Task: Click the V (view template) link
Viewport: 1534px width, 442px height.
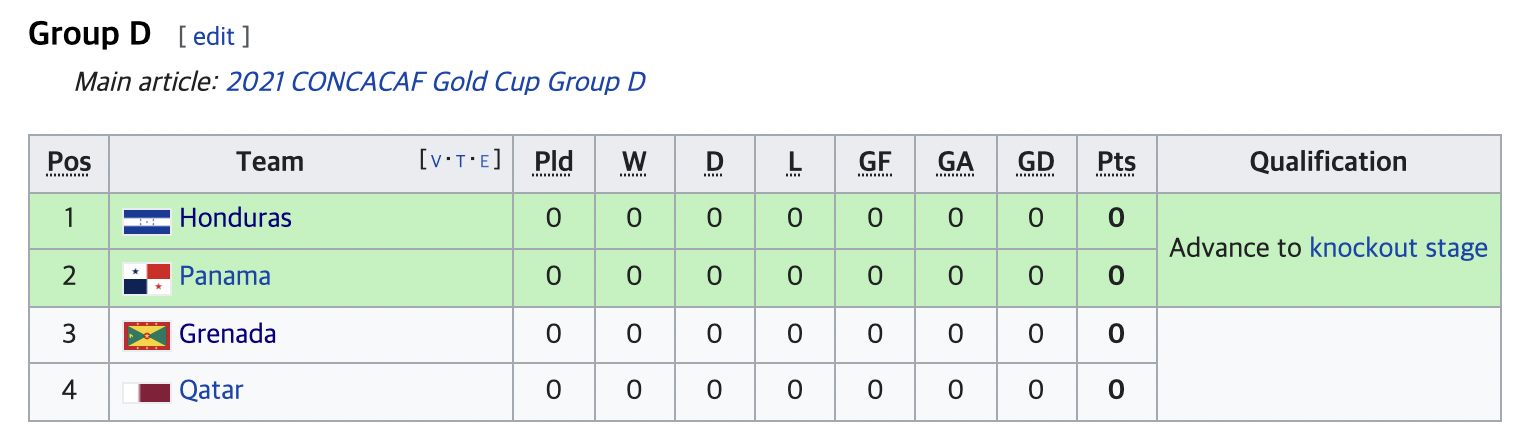Action: [437, 161]
